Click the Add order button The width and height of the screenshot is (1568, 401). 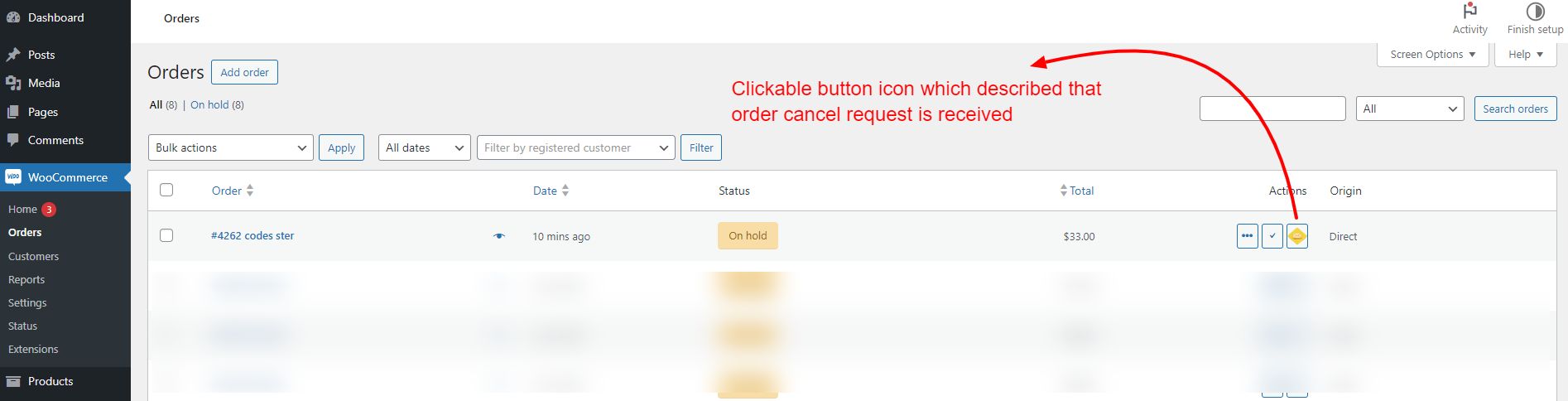point(244,72)
